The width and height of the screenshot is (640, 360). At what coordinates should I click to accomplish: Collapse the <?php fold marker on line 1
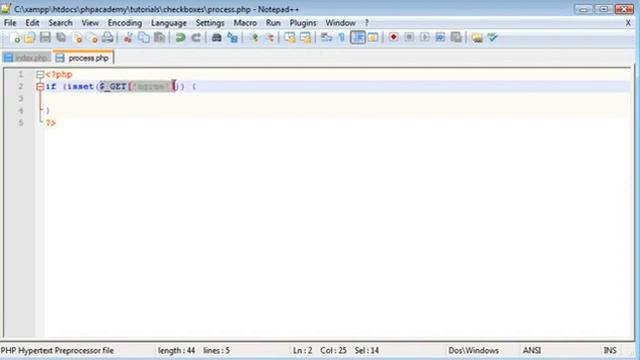point(40,75)
